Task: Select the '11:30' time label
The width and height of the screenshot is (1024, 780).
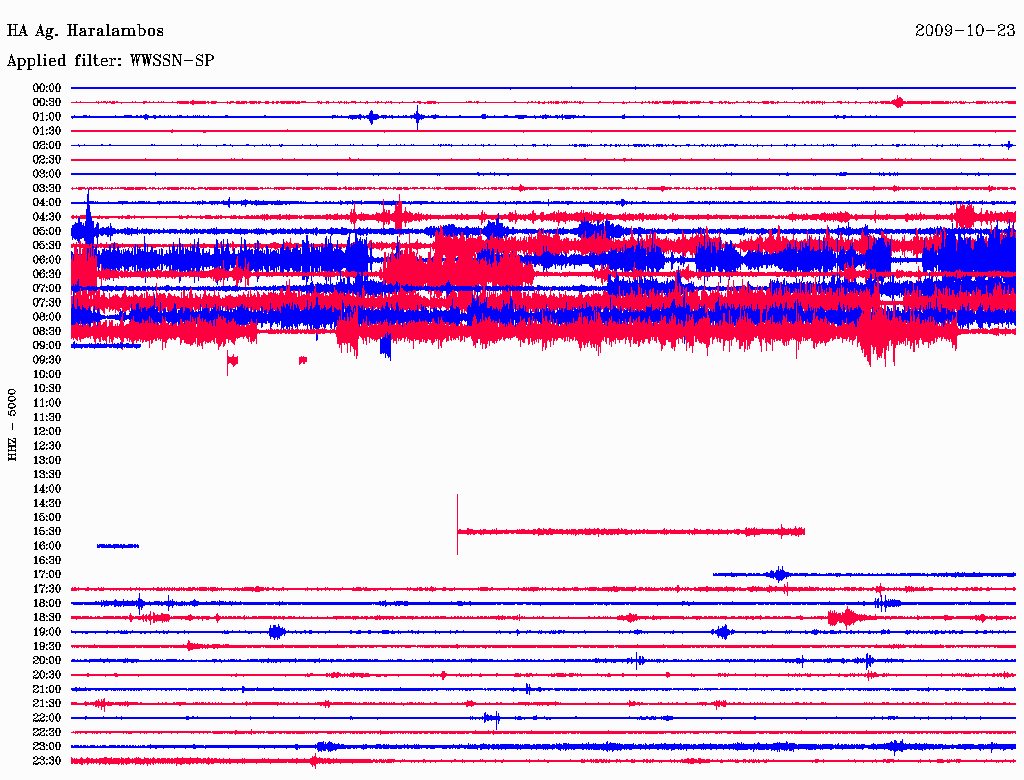Action: point(47,417)
